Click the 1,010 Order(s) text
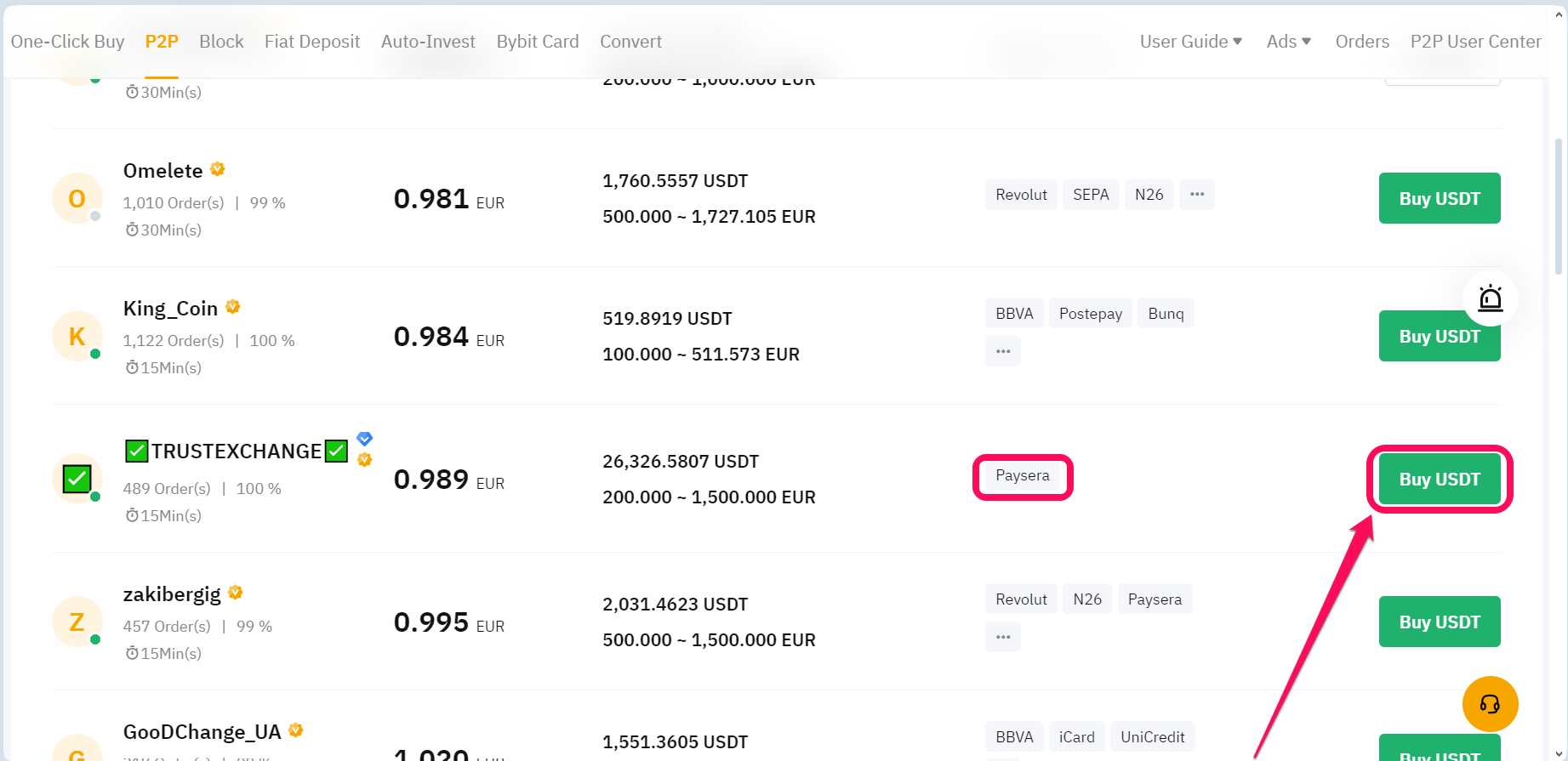 pyautogui.click(x=174, y=202)
